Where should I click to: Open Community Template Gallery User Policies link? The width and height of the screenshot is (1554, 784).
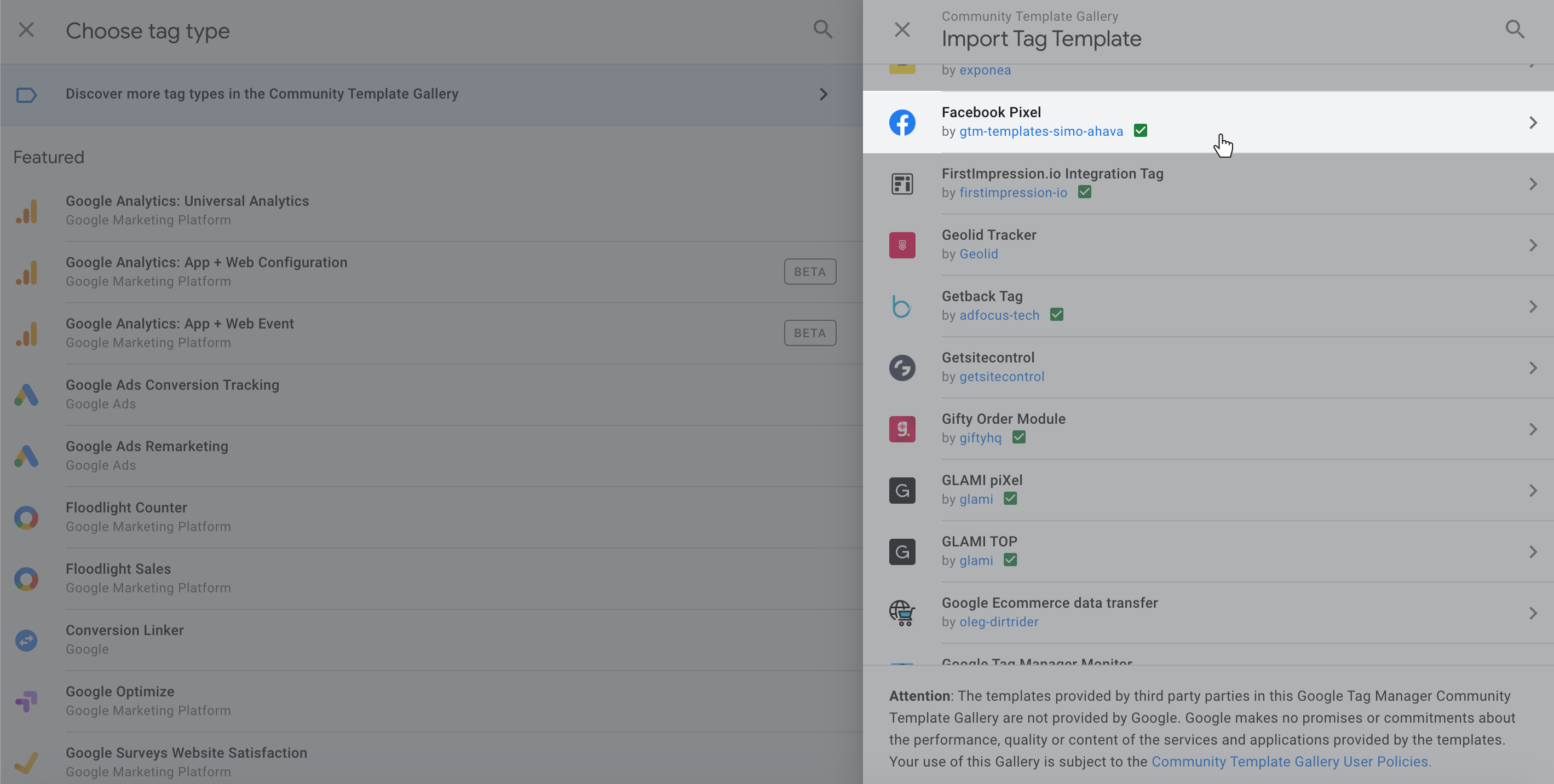point(1291,762)
